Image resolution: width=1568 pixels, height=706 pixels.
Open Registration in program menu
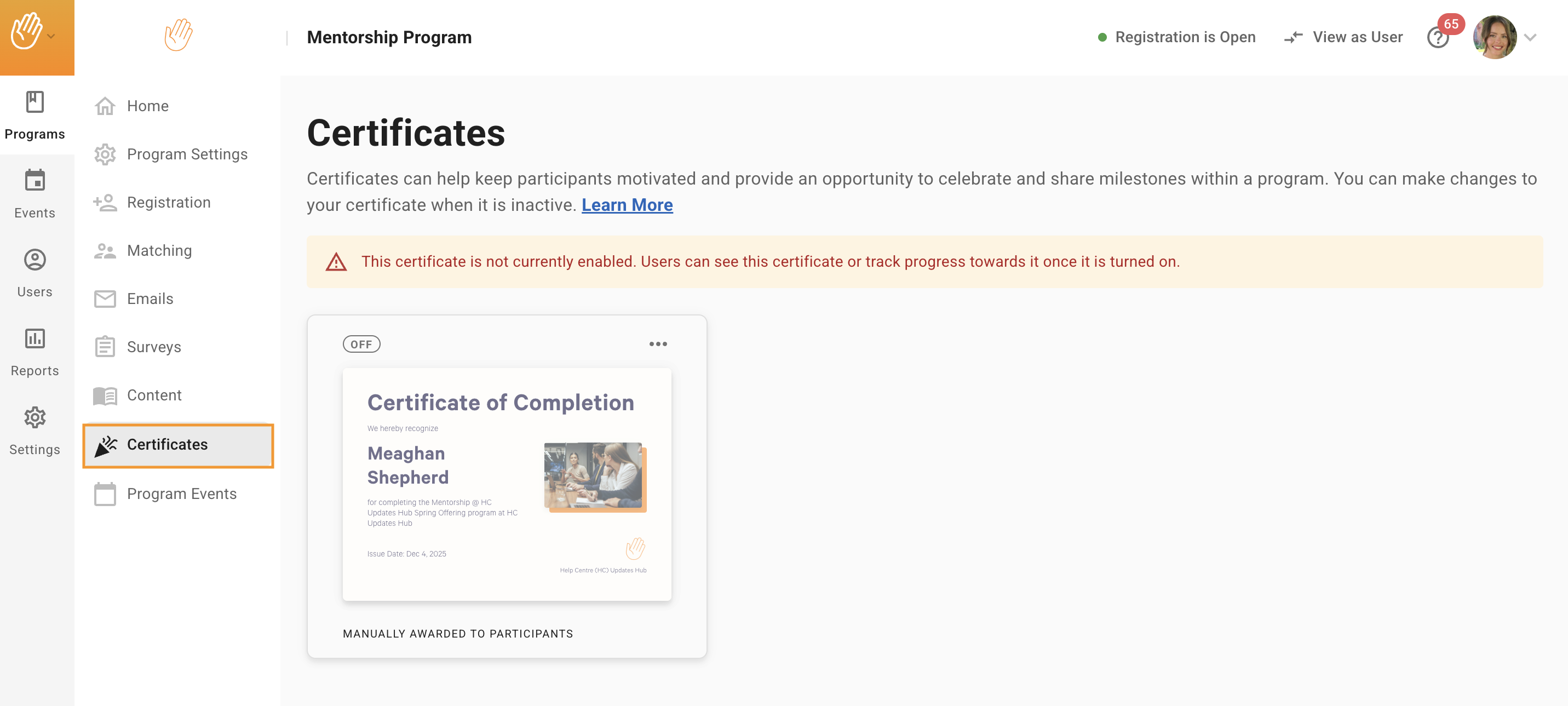(x=168, y=203)
